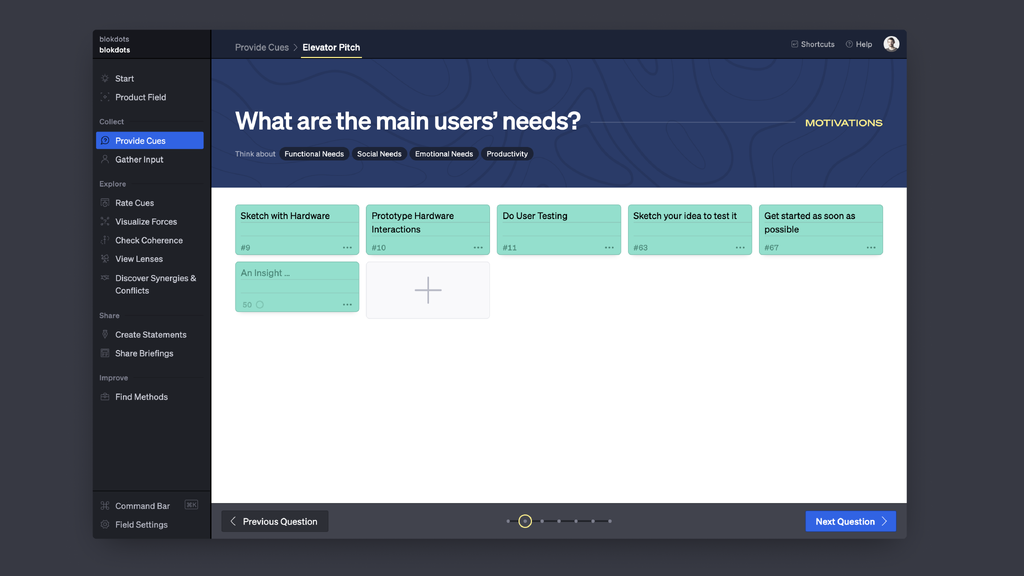This screenshot has width=1024, height=576.
Task: Click the Find Methods briefcase icon
Action: 105,397
